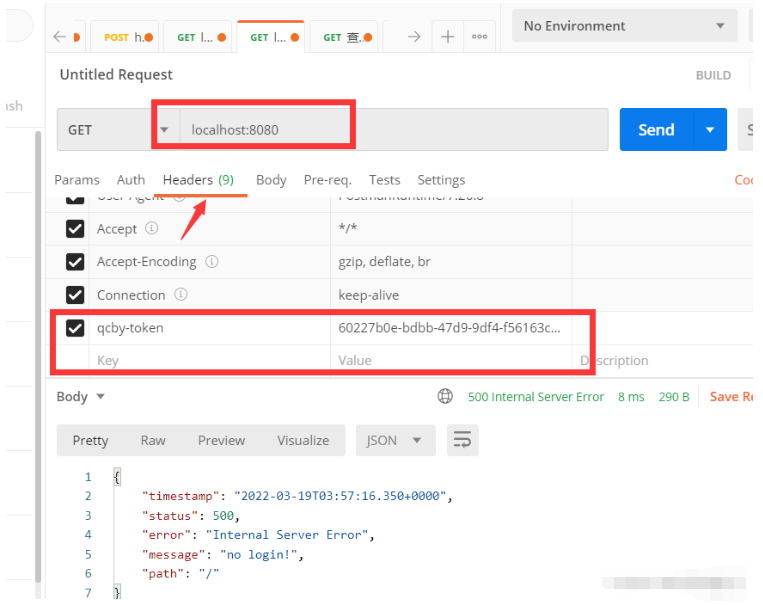
Task: Click the 500 Internal Server Error status
Action: coord(536,397)
